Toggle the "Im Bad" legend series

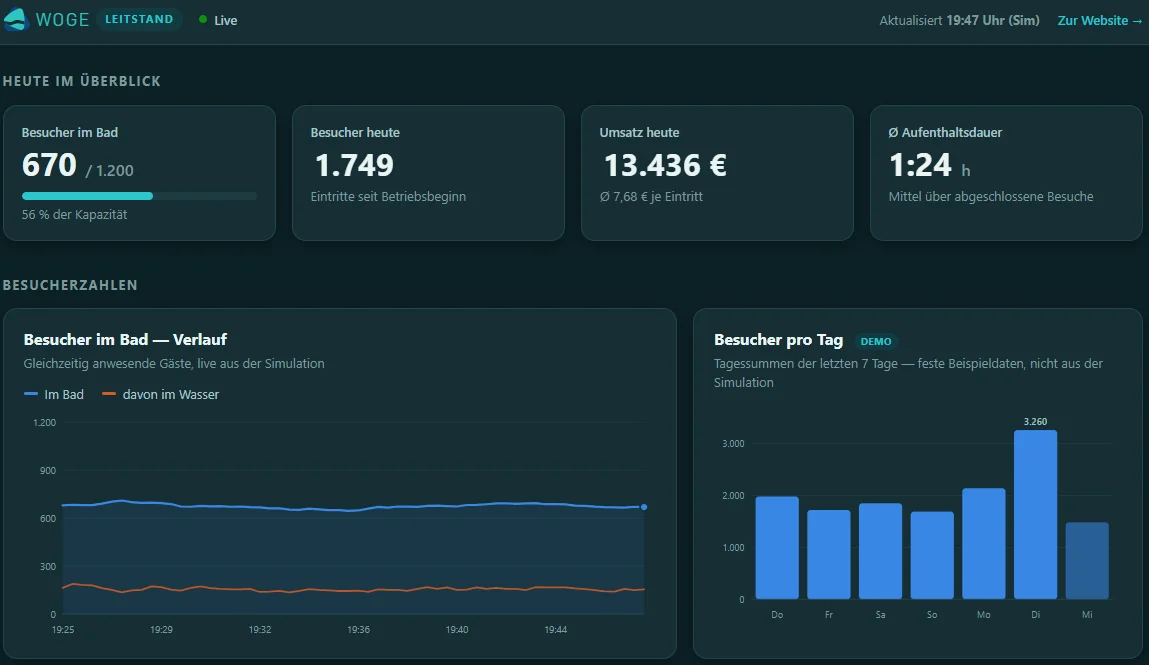(53, 394)
